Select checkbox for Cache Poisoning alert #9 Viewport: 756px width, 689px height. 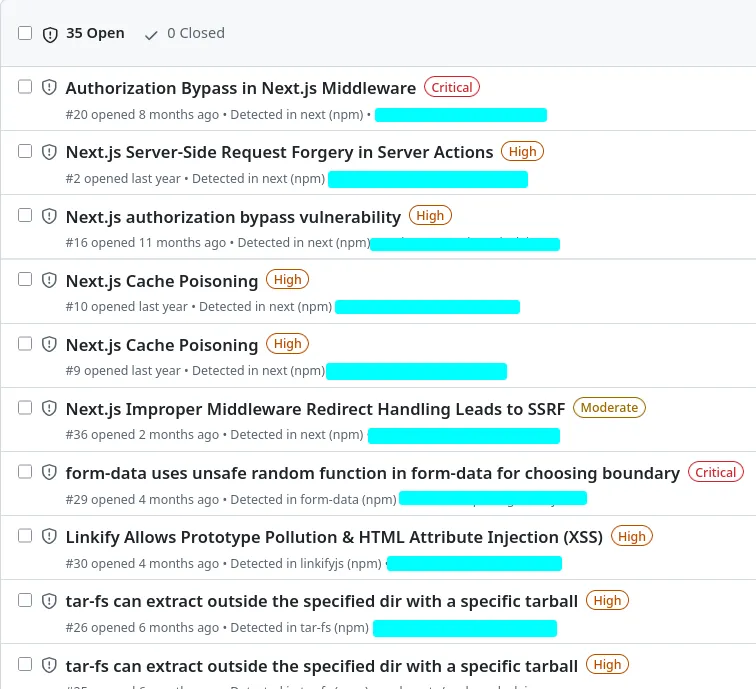coord(25,343)
